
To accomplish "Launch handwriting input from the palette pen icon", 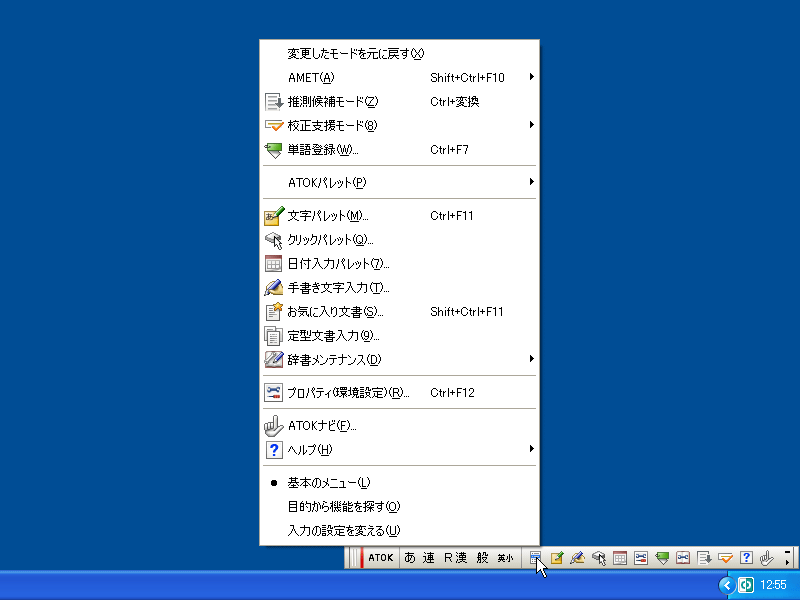I will [578, 558].
